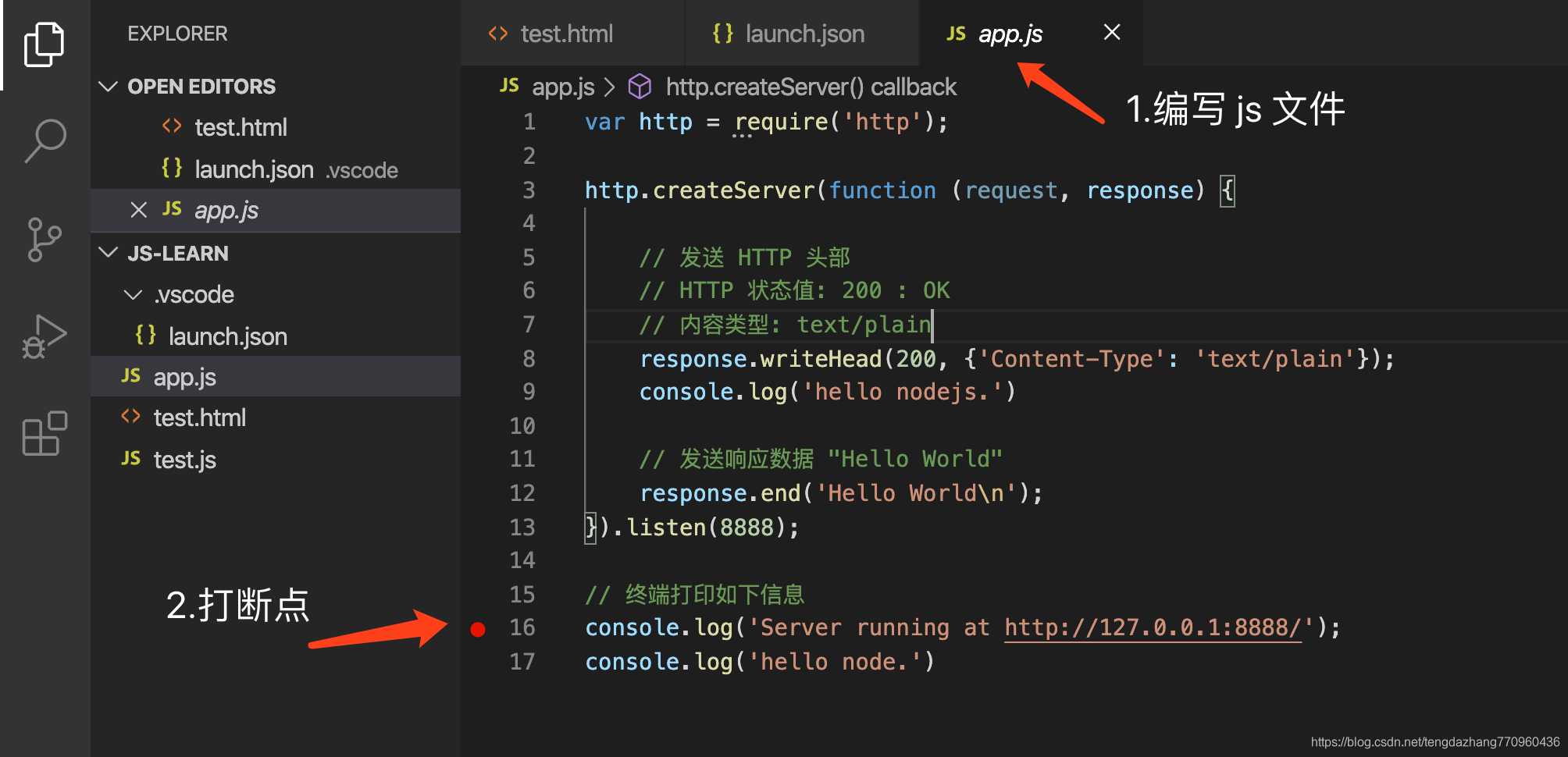Close the app.js editor tab
1568x757 pixels.
pos(1112,32)
